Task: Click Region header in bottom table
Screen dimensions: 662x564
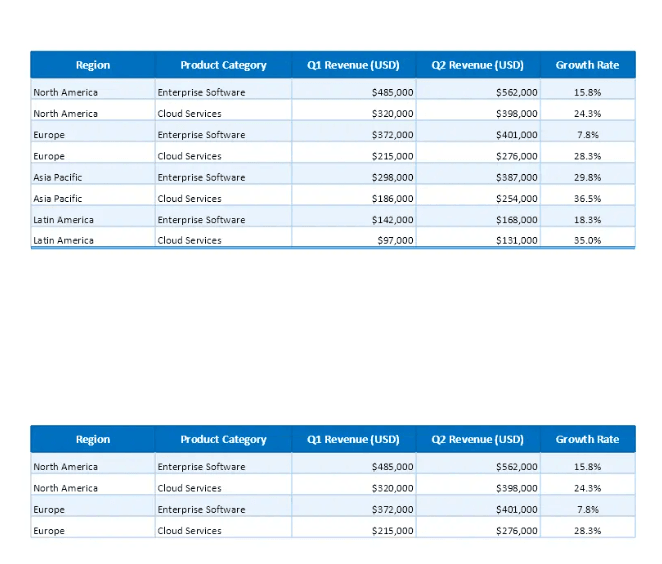Action: (x=92, y=439)
